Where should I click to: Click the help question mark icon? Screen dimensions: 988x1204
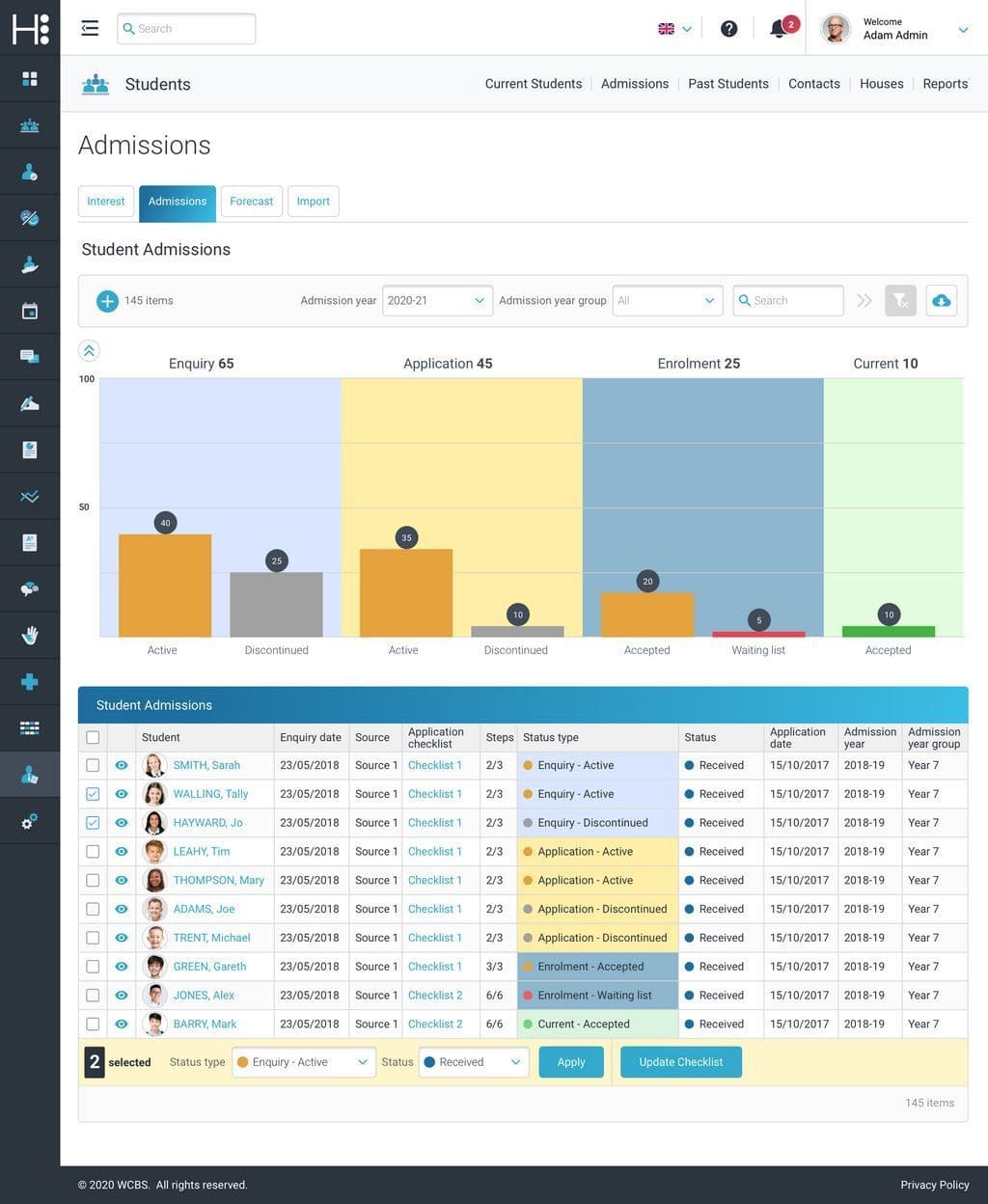tap(728, 28)
